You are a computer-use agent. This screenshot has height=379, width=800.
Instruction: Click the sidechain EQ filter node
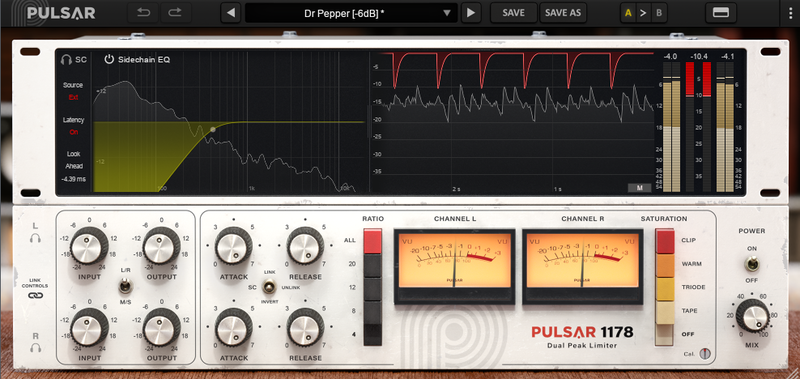(x=213, y=130)
